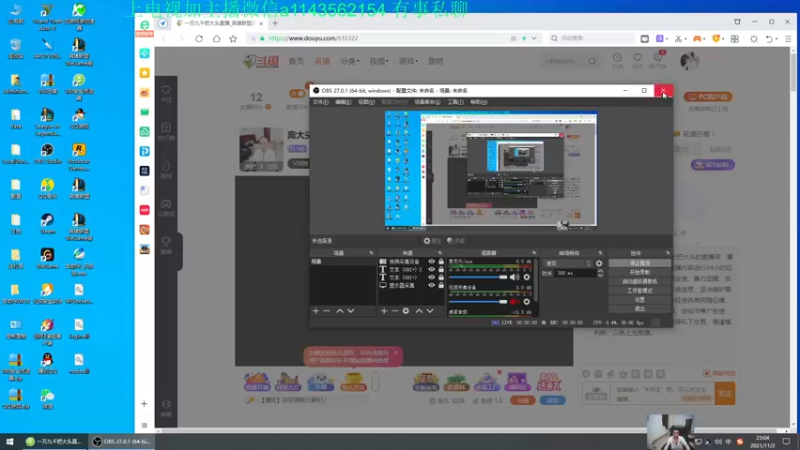Switch to OBS 27.0.1 taskbar item

pos(122,441)
